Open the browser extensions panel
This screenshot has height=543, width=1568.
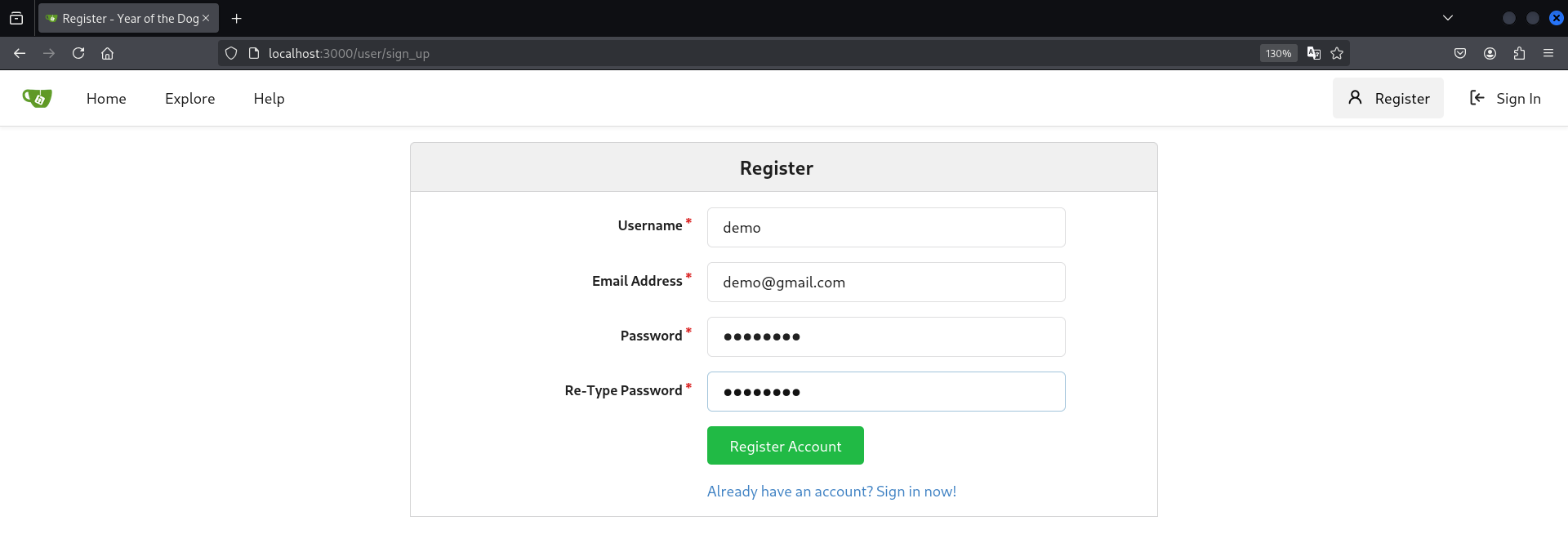click(x=1519, y=53)
